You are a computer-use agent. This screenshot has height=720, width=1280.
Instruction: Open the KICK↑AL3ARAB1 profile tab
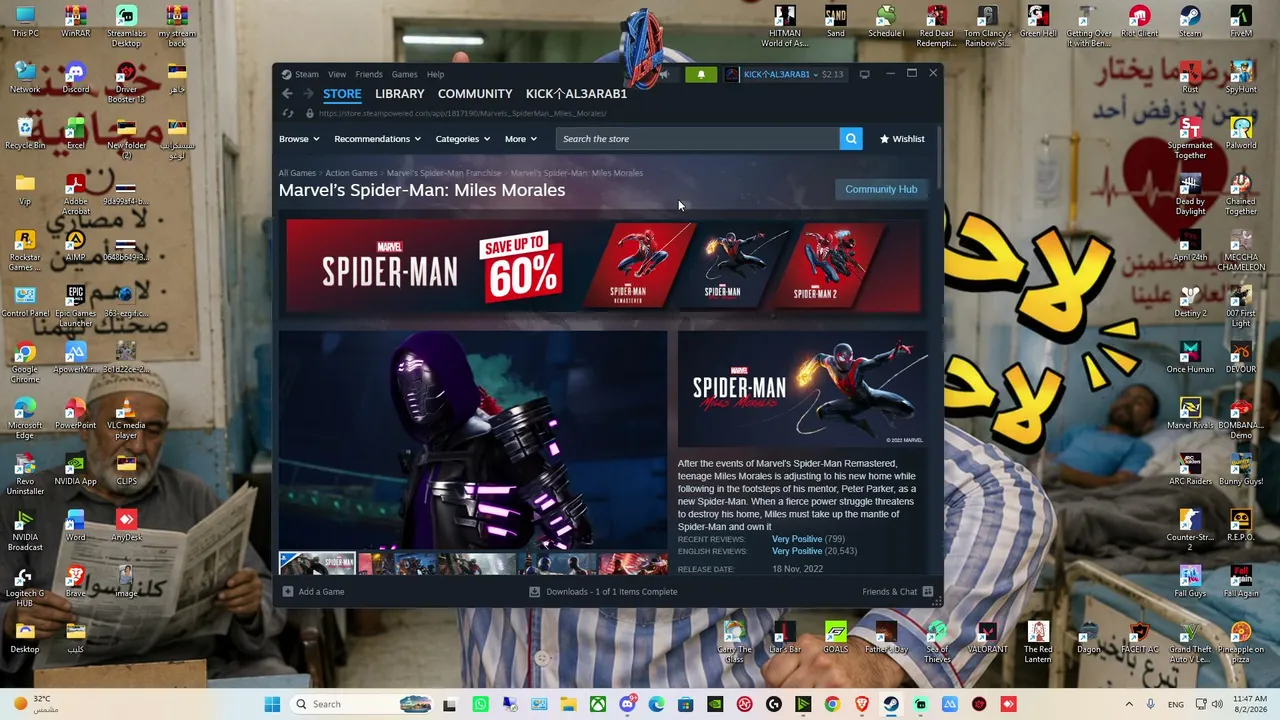coord(576,94)
